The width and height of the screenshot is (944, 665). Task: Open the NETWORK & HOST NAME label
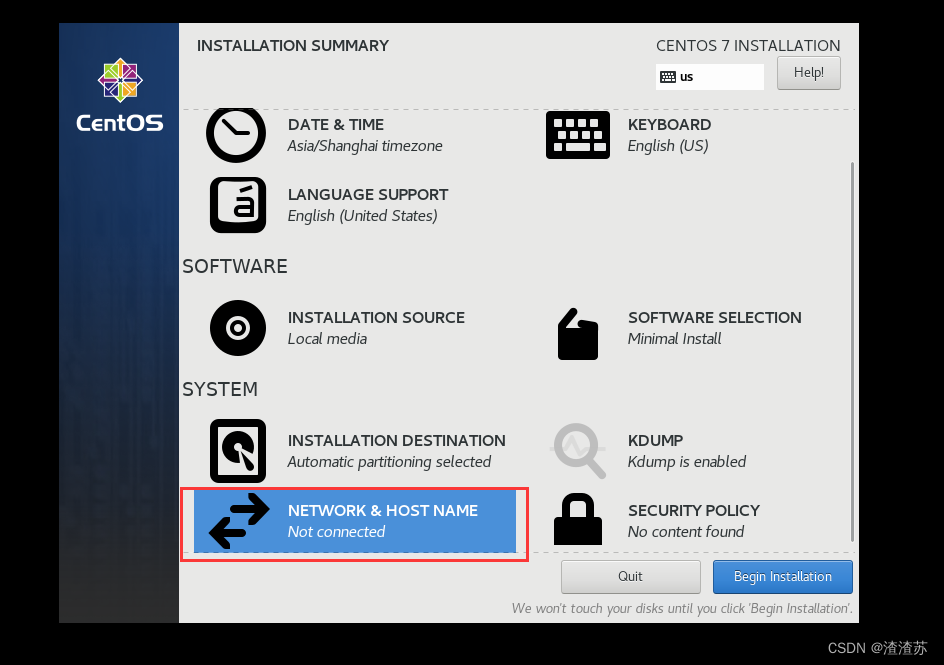[x=383, y=510]
